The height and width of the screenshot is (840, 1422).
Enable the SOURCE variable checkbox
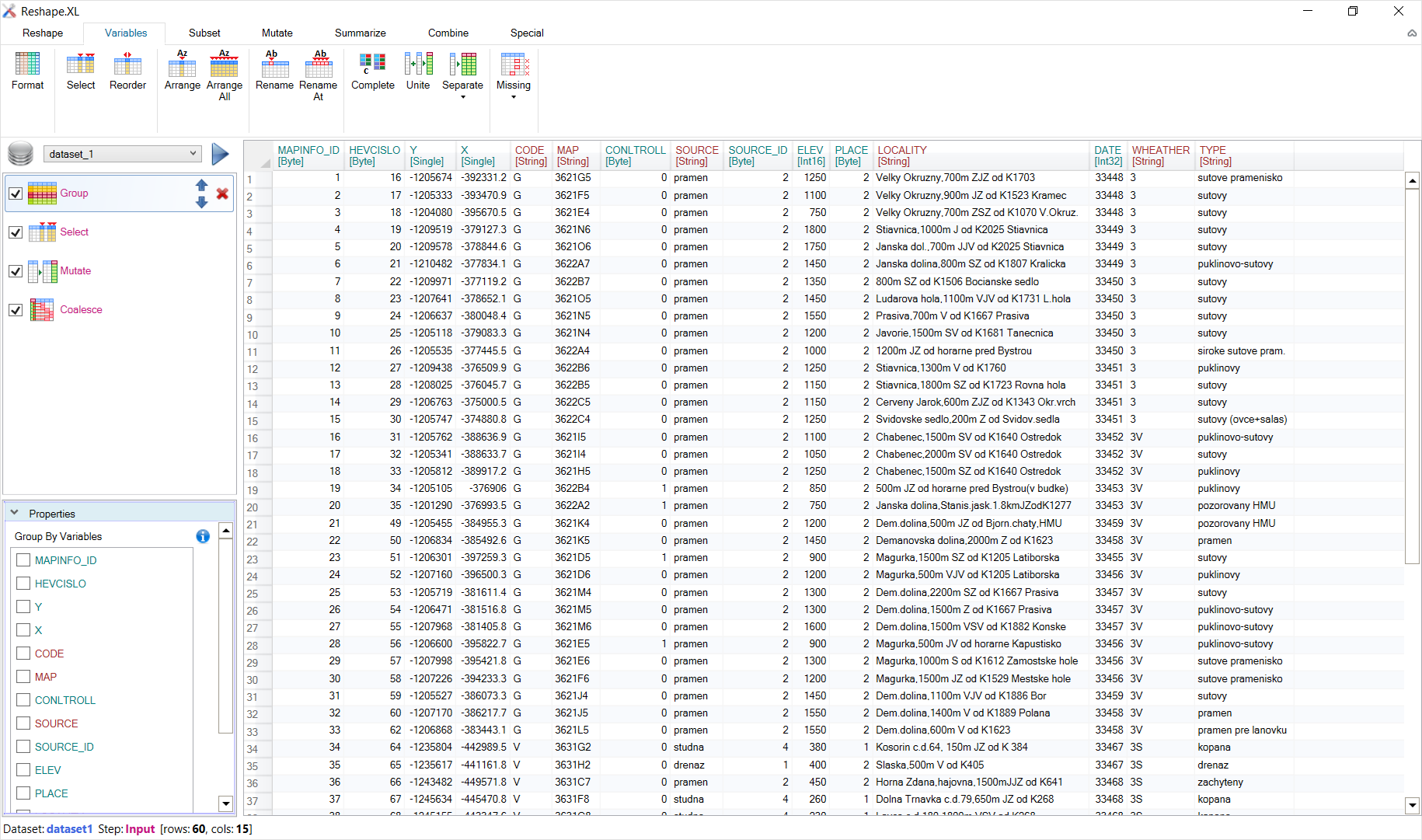[23, 723]
